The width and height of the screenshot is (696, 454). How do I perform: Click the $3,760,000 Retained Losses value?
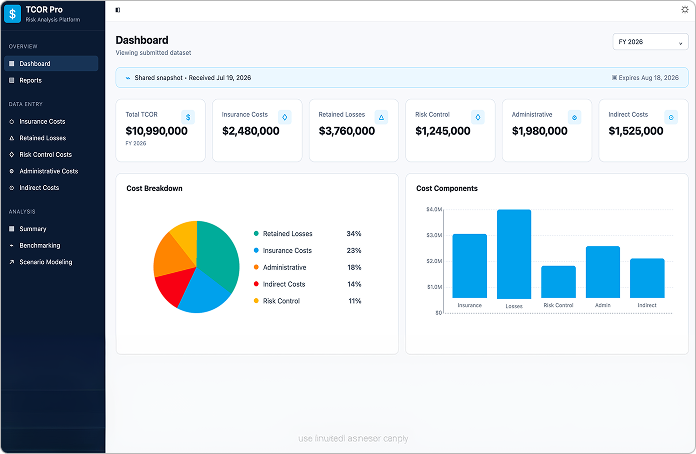(x=347, y=131)
